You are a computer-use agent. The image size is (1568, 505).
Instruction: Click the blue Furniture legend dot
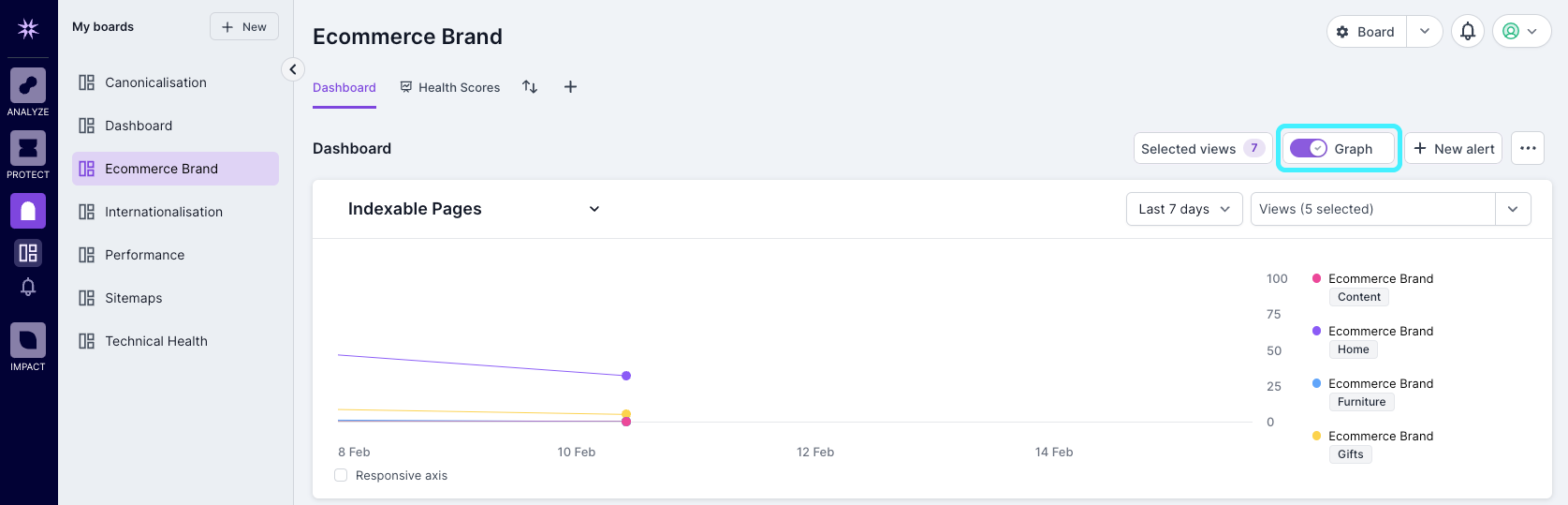[x=1317, y=383]
